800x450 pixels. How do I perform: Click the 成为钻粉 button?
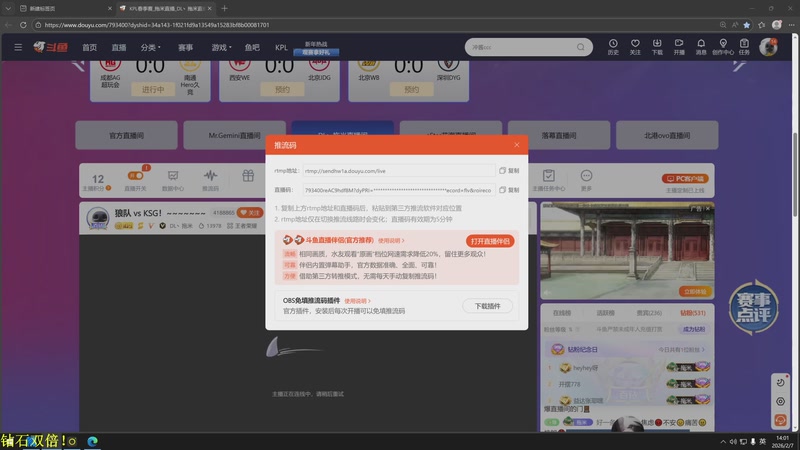click(x=693, y=329)
